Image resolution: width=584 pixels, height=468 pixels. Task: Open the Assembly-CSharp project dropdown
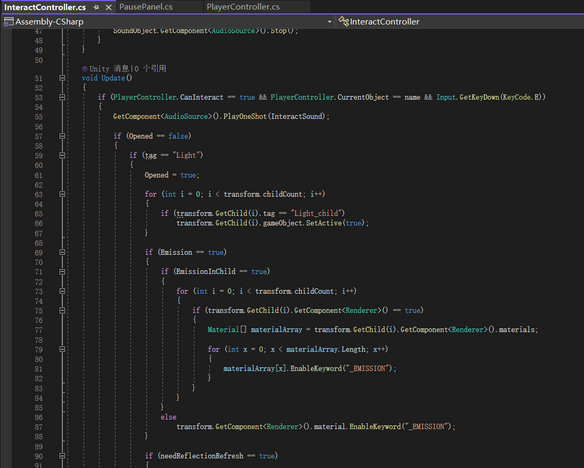(x=329, y=22)
